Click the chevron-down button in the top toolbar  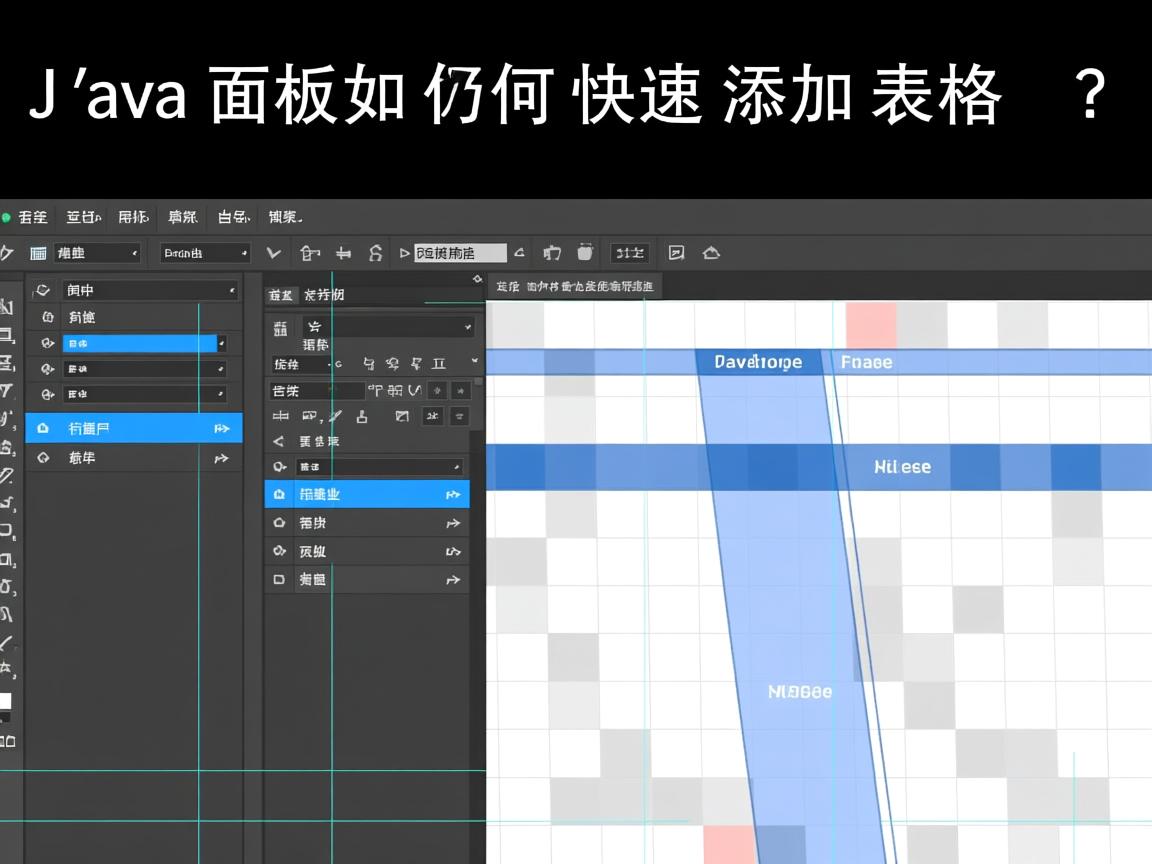click(271, 254)
